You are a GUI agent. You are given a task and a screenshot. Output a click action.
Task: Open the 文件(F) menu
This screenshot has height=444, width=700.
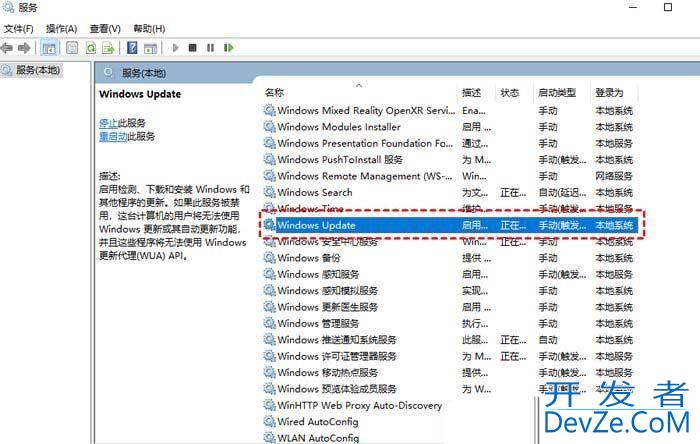click(18, 29)
